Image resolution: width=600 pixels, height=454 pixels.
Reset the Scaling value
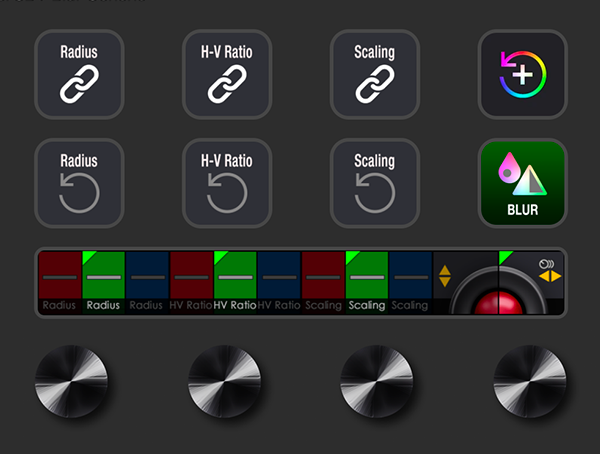click(375, 183)
